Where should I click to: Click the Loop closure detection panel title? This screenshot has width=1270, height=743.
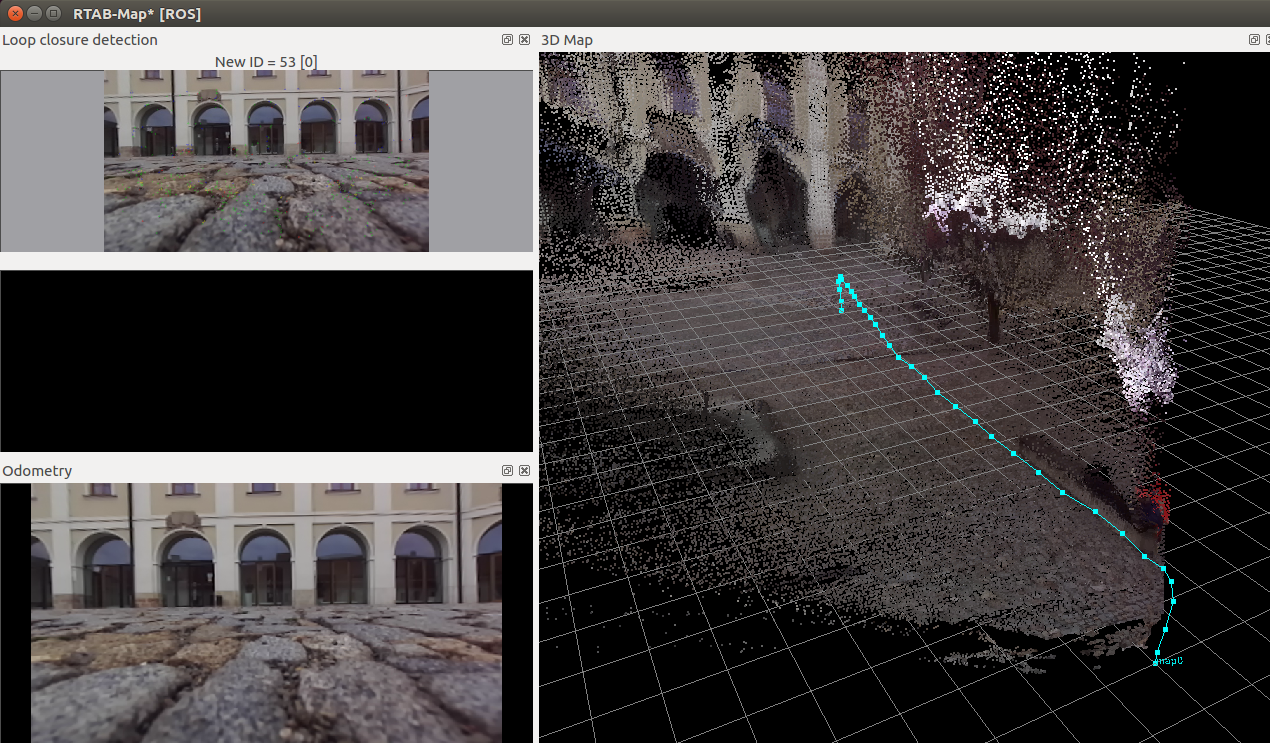point(80,40)
